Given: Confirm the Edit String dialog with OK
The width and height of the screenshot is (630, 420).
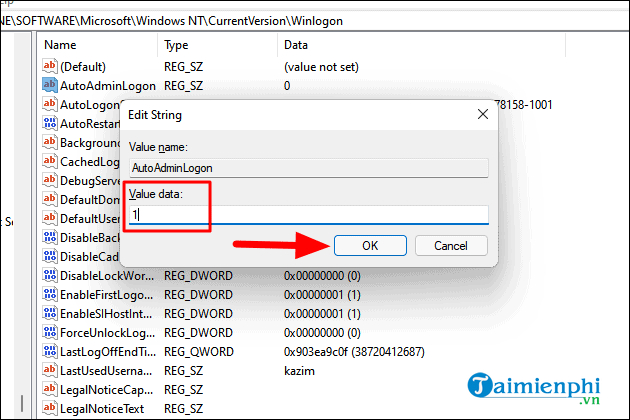Looking at the screenshot, I should click(x=370, y=246).
